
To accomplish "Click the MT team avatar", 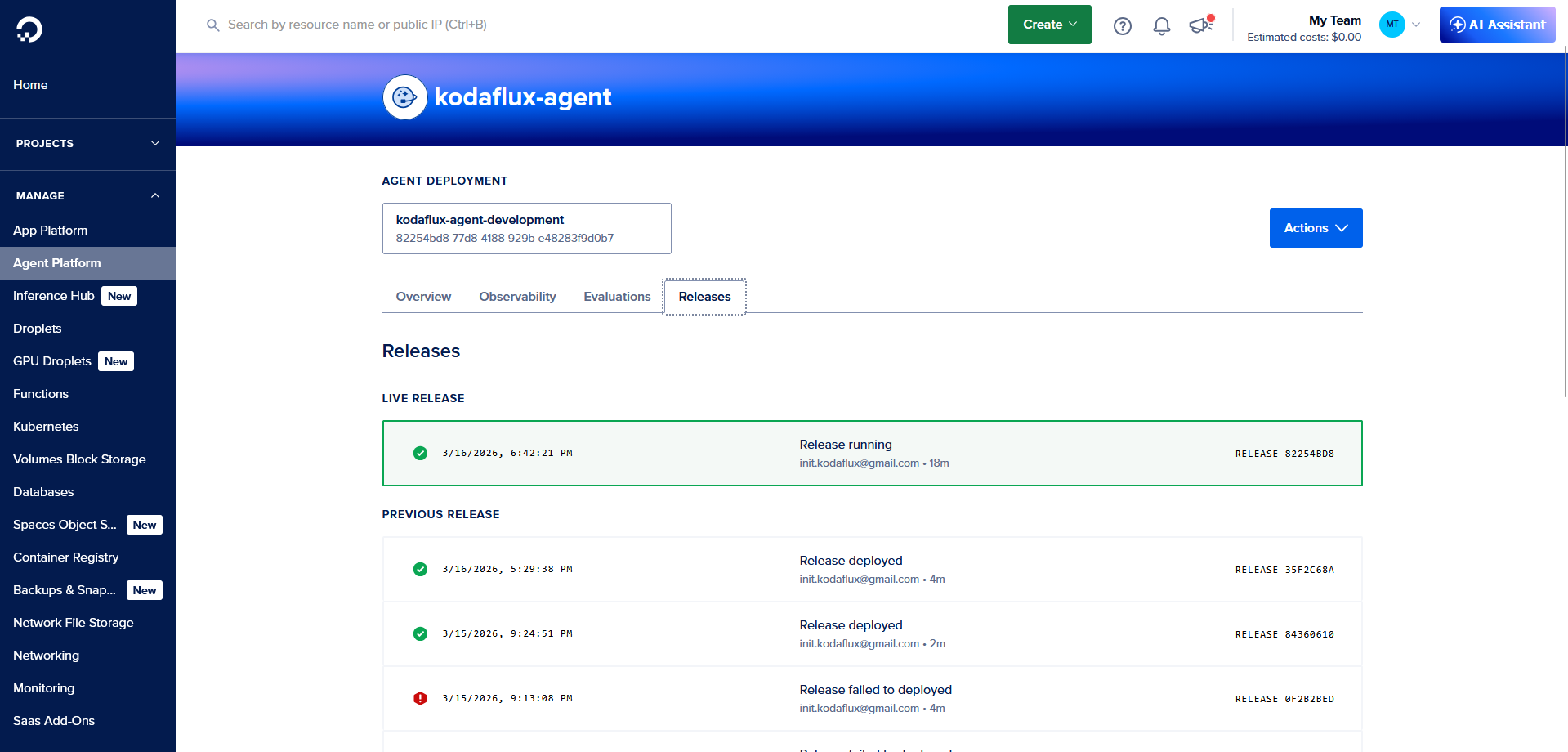I will coord(1392,25).
